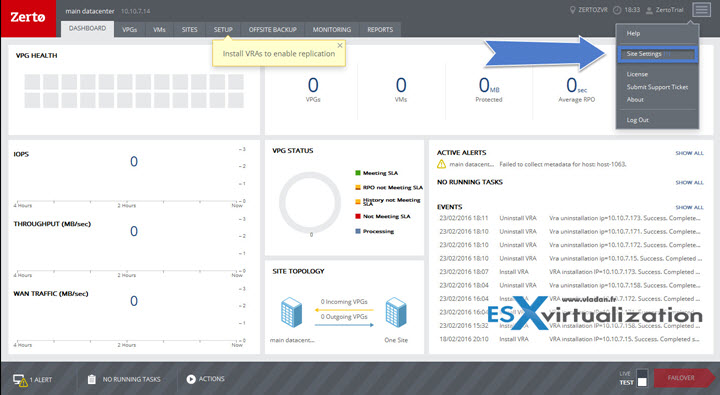Click the Failed to collect metadata alert

[562, 164]
